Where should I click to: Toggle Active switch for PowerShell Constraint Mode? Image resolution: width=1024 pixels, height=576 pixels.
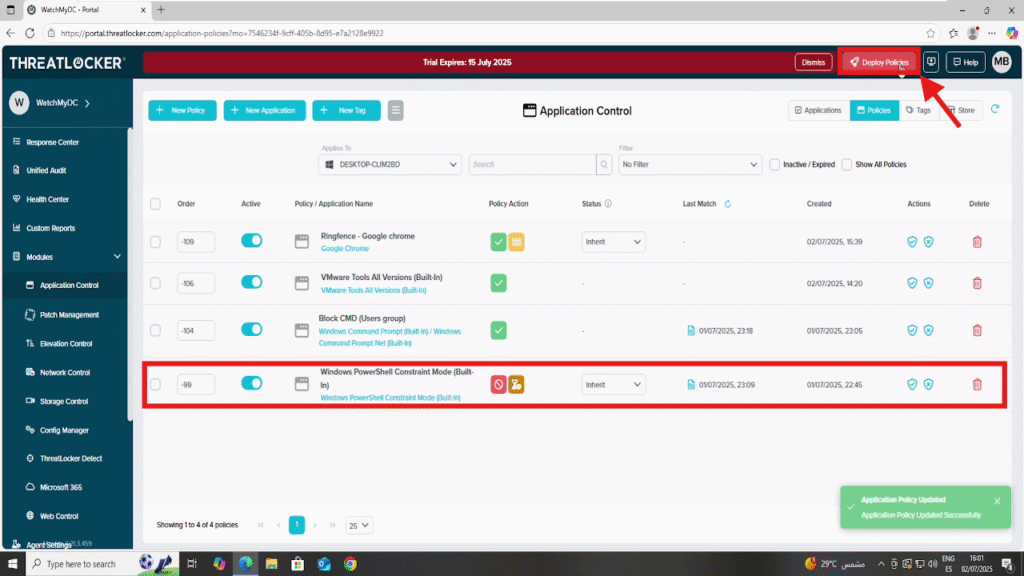click(251, 383)
